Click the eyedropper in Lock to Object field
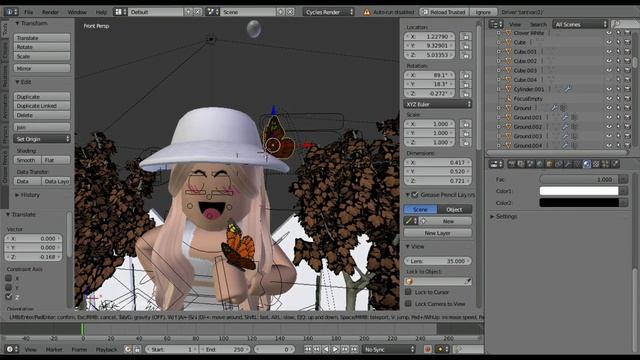 coord(468,281)
